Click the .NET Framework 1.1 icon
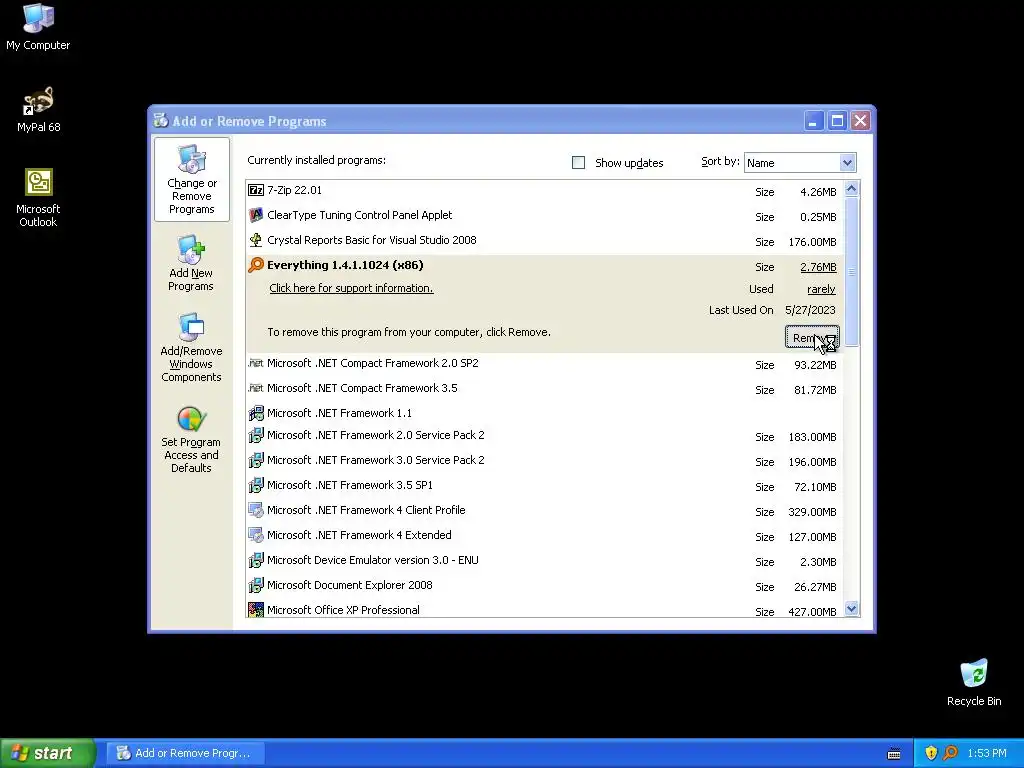 coord(256,413)
